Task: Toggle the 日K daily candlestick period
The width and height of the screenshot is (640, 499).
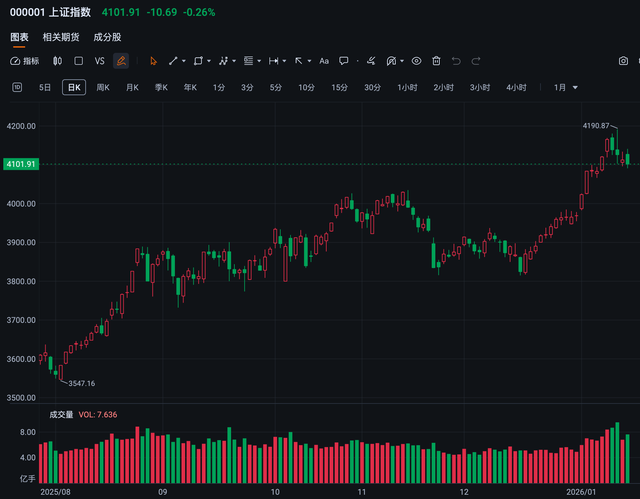Action: 74,87
